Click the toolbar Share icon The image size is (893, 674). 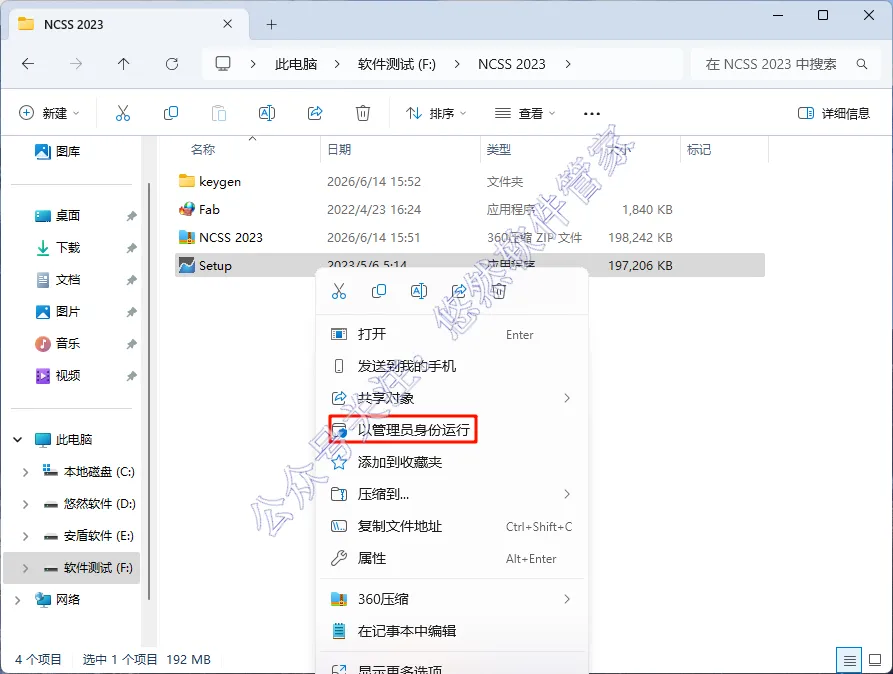point(315,113)
